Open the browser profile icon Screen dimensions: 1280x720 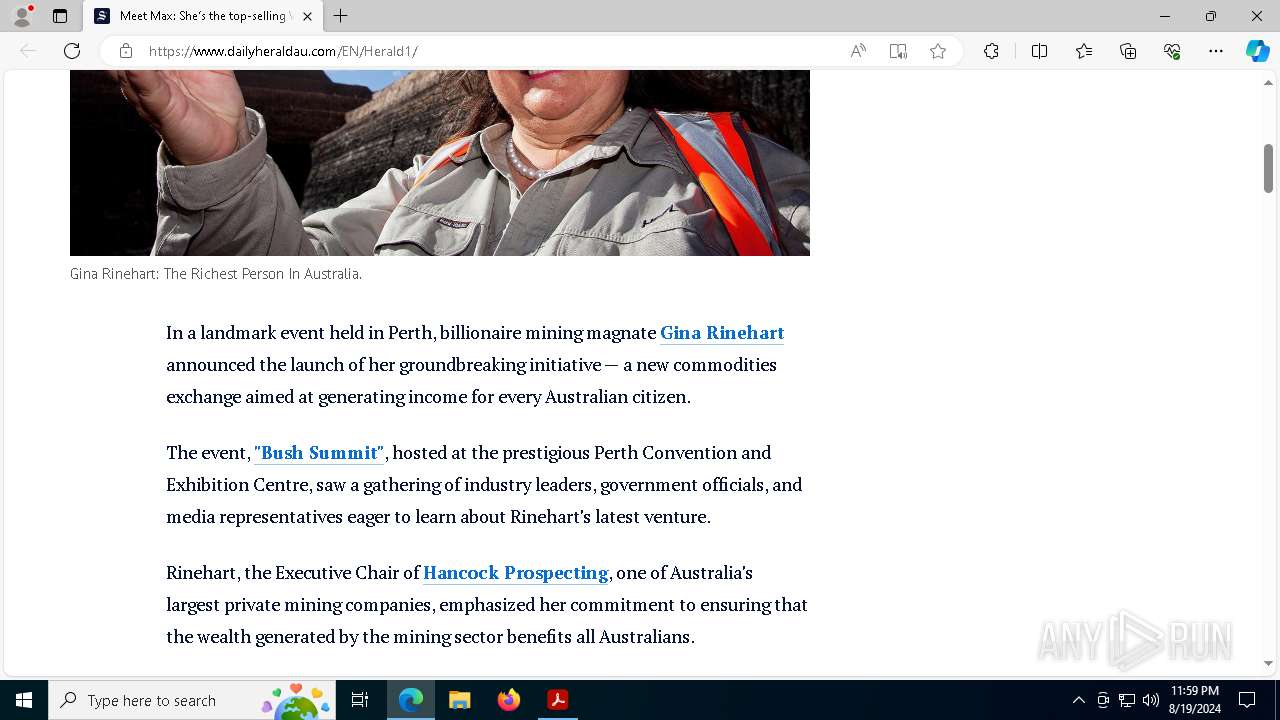[x=22, y=16]
